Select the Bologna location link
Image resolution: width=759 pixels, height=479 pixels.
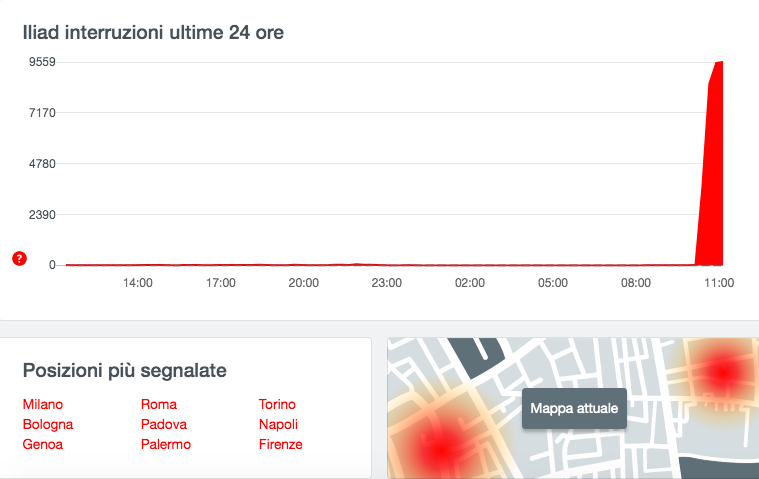click(x=48, y=424)
